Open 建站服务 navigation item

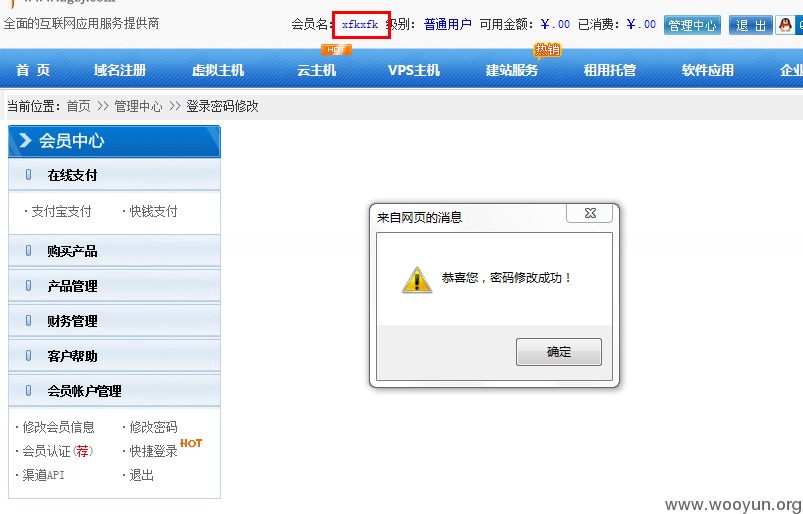click(x=512, y=70)
